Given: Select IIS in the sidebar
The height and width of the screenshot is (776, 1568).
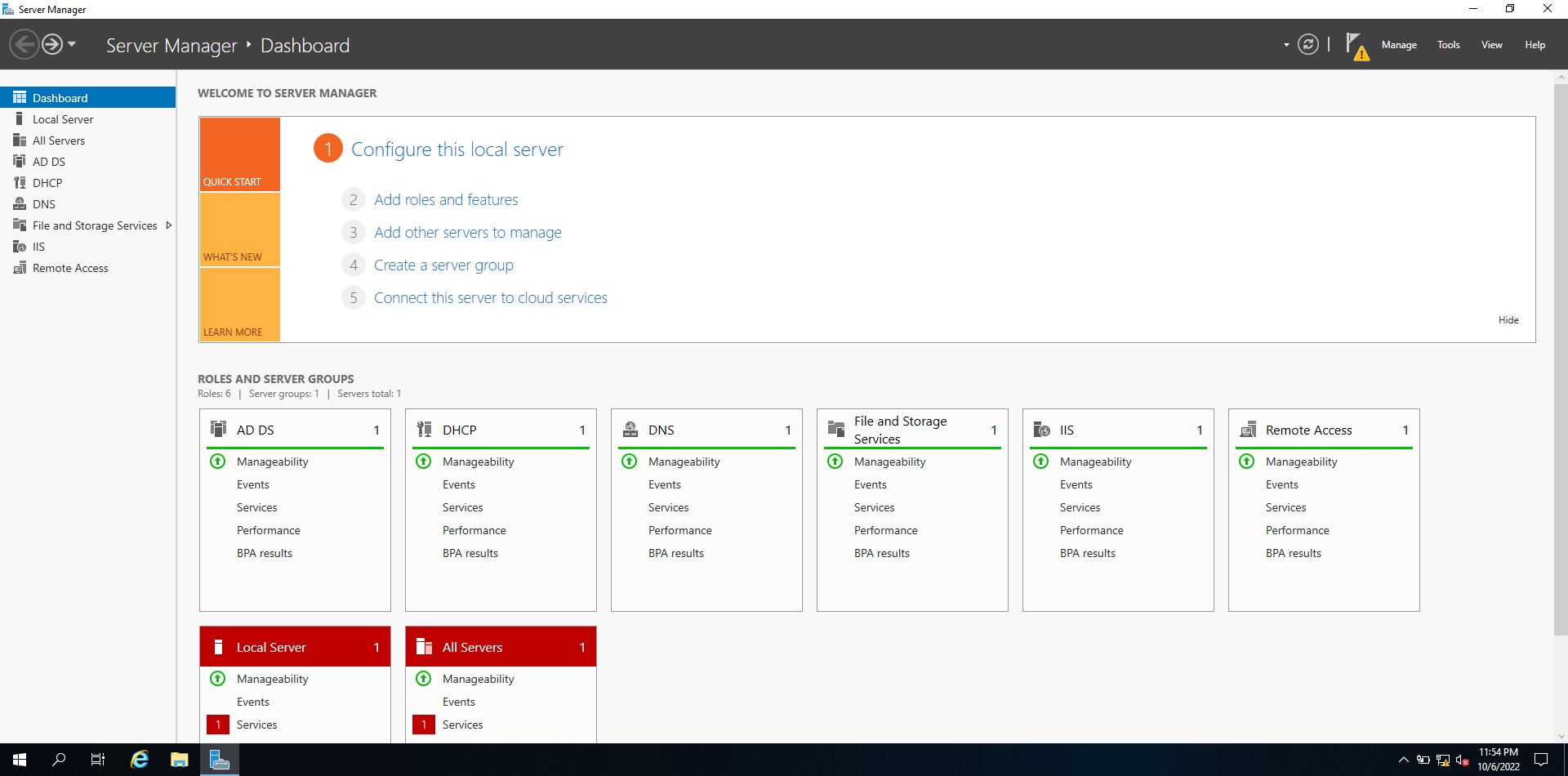Looking at the screenshot, I should [x=88, y=247].
